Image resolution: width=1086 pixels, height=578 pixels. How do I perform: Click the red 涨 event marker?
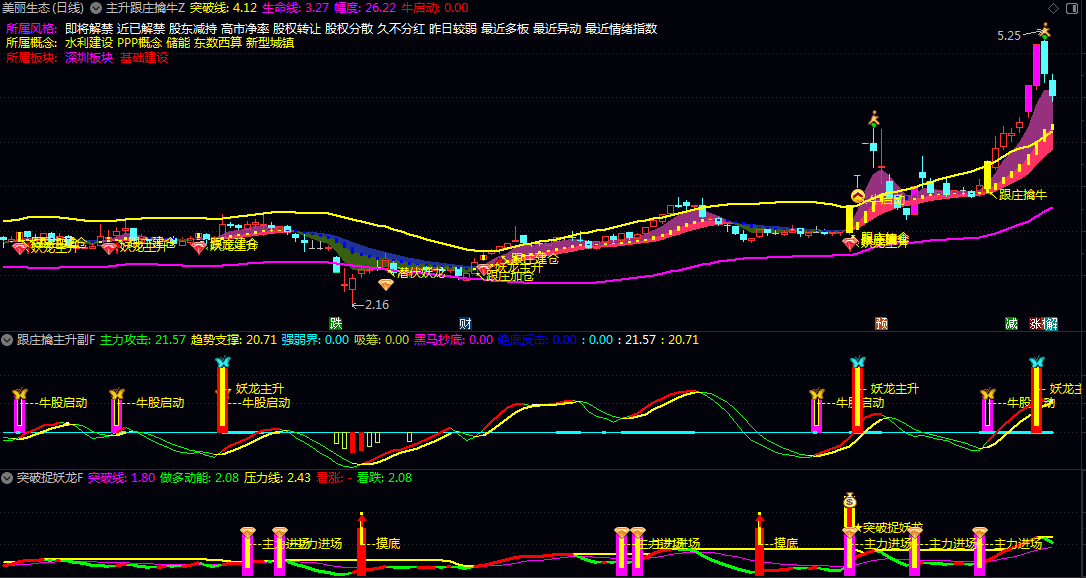click(1036, 323)
